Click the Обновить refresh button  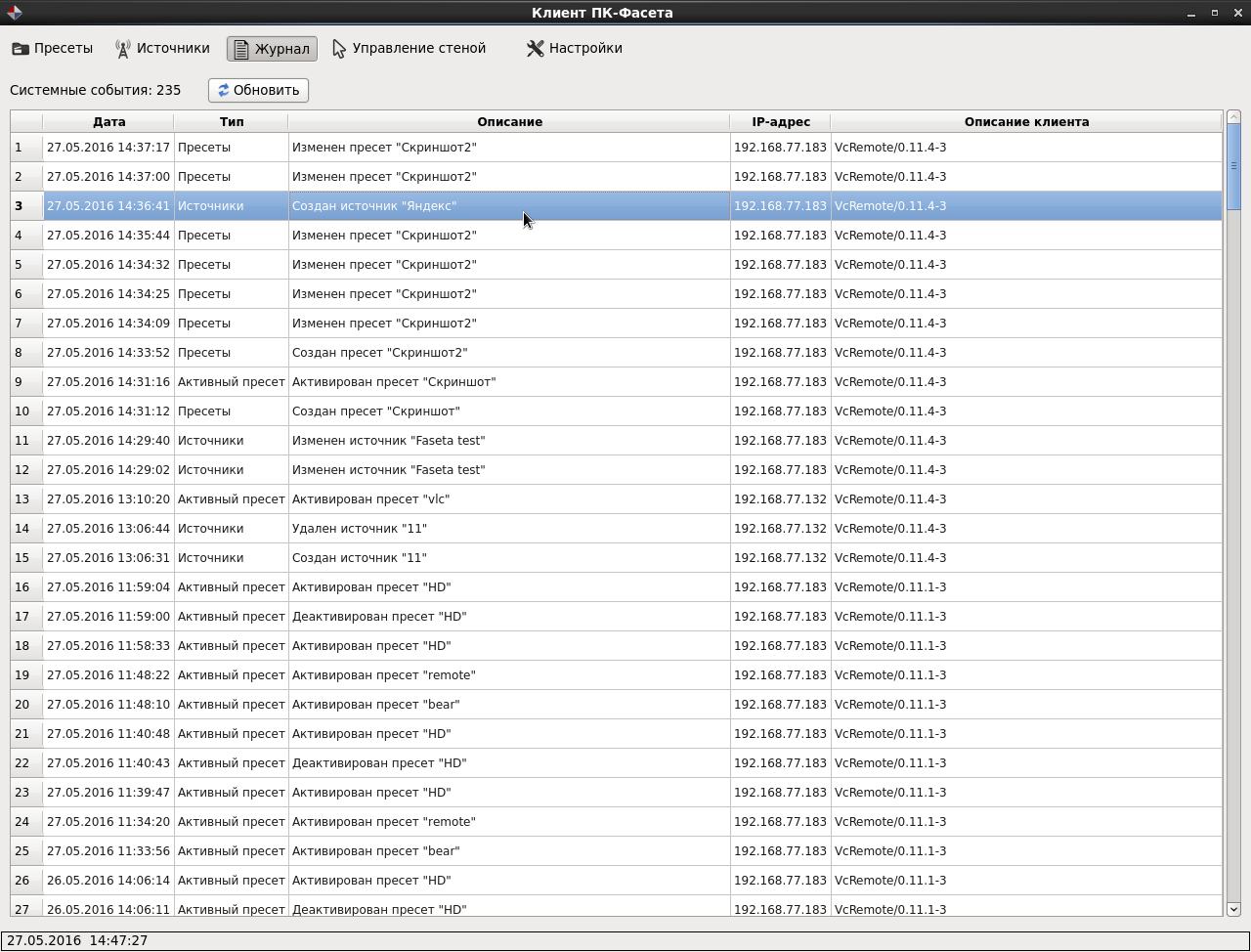(258, 90)
